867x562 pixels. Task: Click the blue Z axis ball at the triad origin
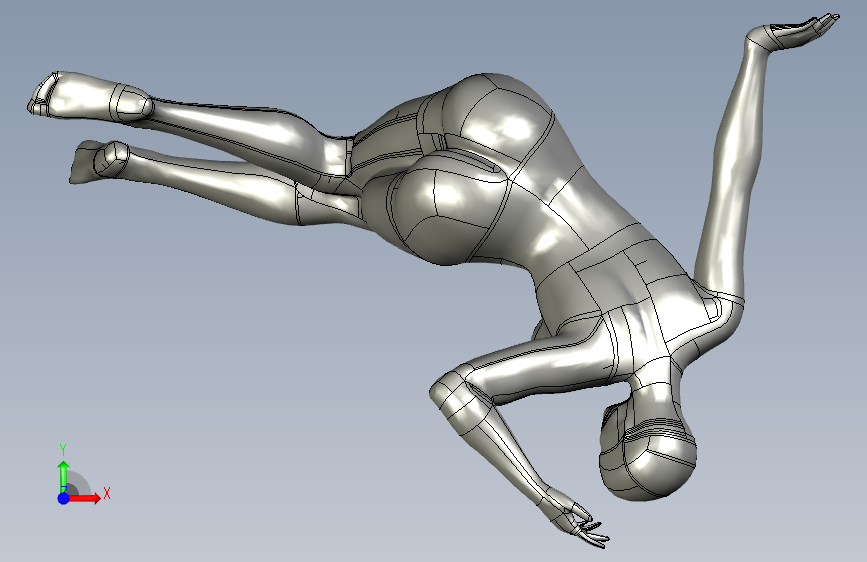tap(64, 498)
